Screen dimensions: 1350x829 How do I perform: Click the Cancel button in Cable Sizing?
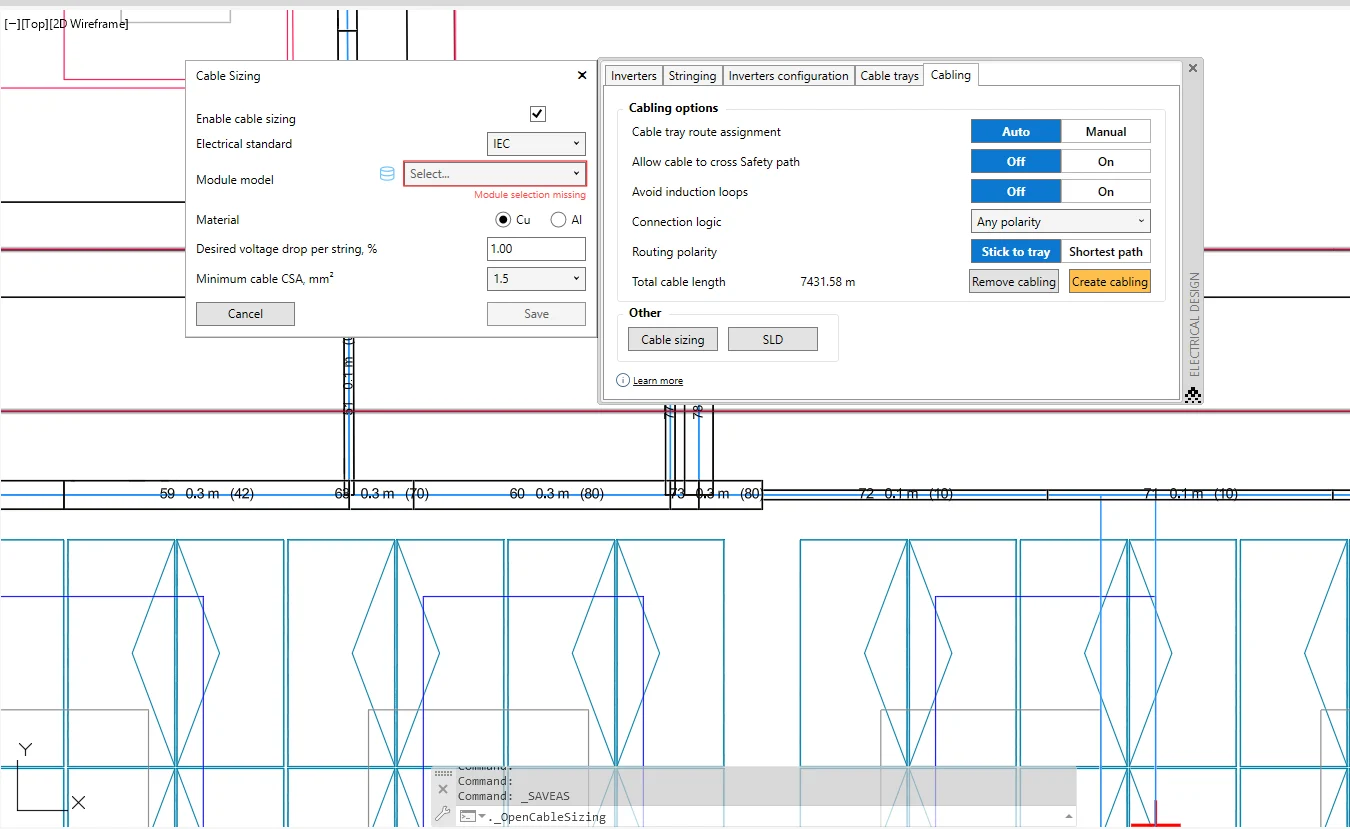click(245, 314)
